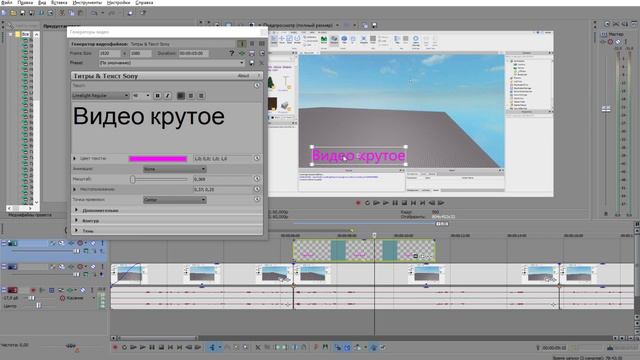Screen dimensions: 640x360
Task: Click the magenta text color swatch
Action: (158, 159)
